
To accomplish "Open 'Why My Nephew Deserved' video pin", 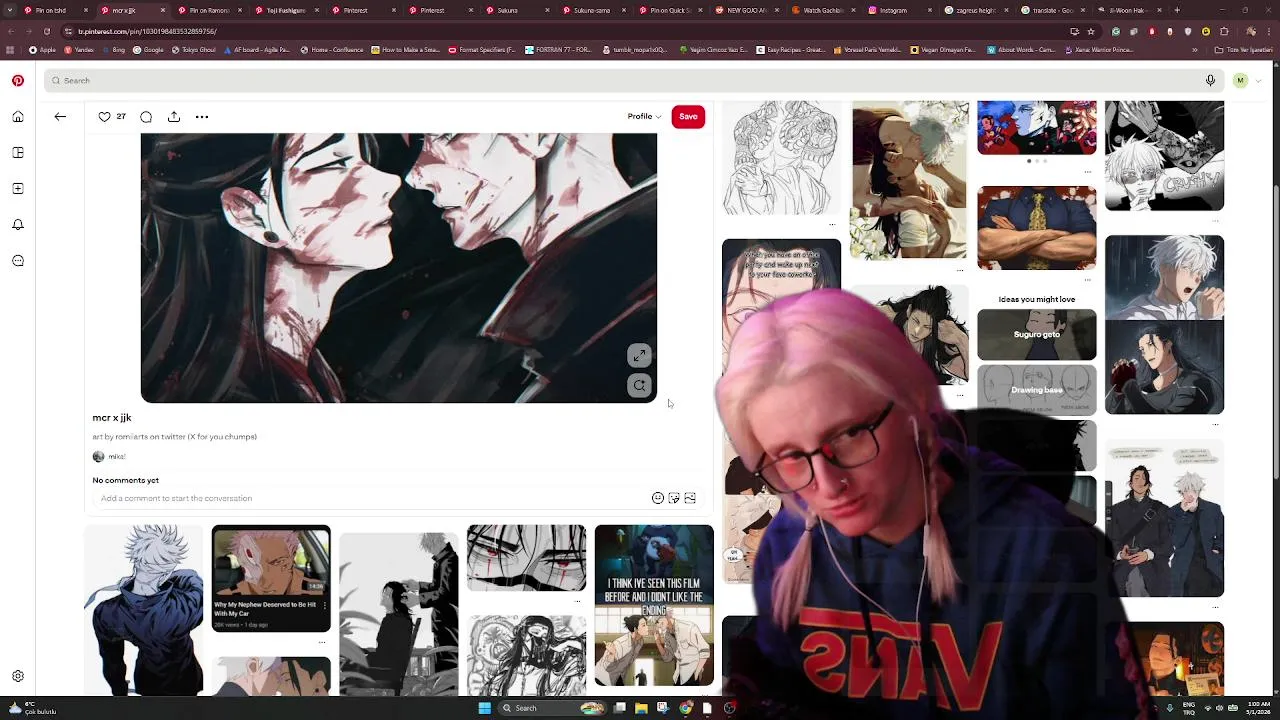I will (271, 578).
